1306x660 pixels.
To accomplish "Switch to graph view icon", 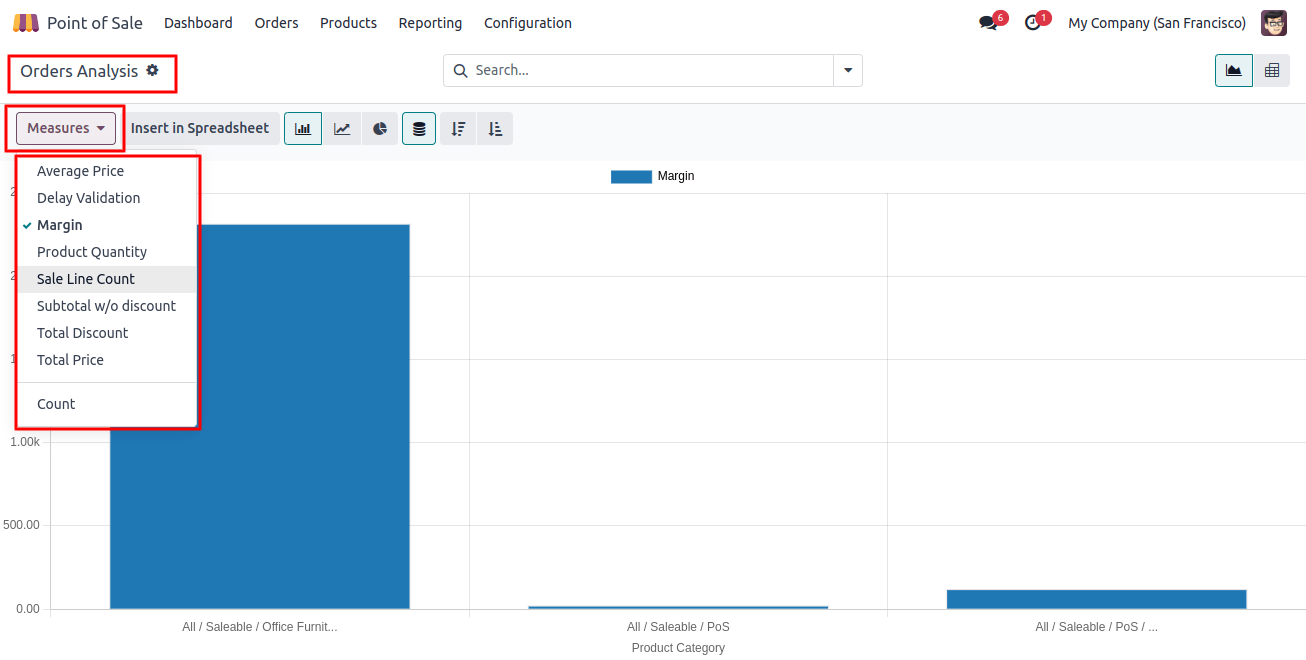I will tap(1234, 71).
